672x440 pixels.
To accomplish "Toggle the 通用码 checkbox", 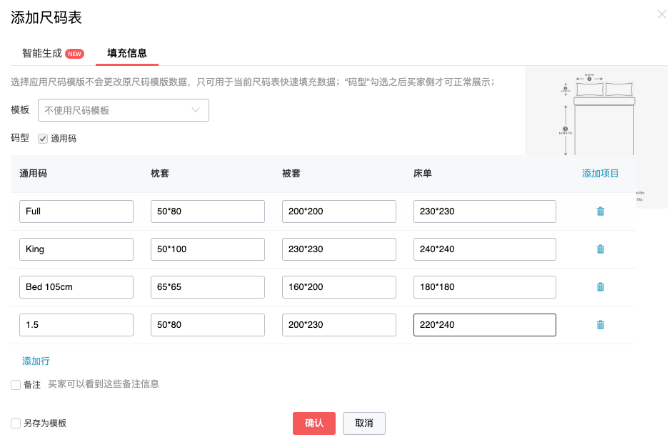I will click(43, 138).
